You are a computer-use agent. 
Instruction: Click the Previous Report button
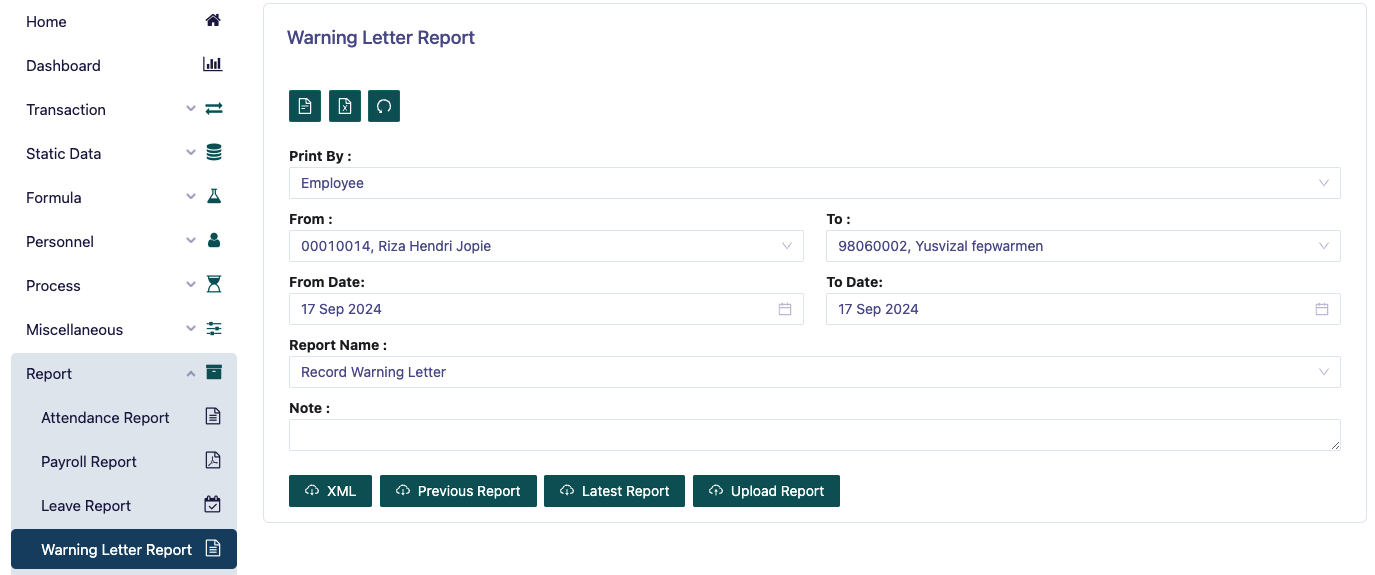458,491
